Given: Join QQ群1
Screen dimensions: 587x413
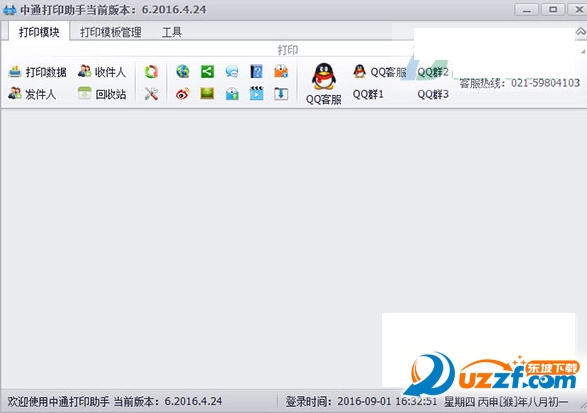Looking at the screenshot, I should coord(368,94).
